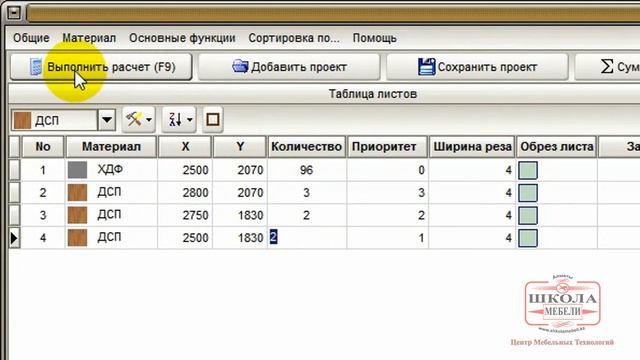Select row 2 via its row selector
640x360 pixels.
pyautogui.click(x=15, y=192)
